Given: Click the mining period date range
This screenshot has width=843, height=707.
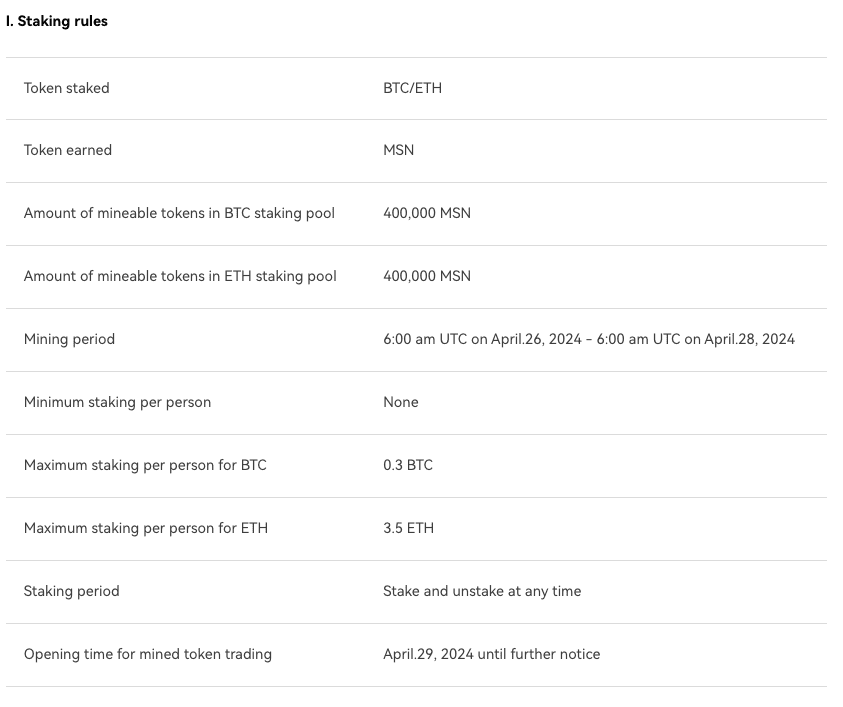Looking at the screenshot, I should pos(589,339).
